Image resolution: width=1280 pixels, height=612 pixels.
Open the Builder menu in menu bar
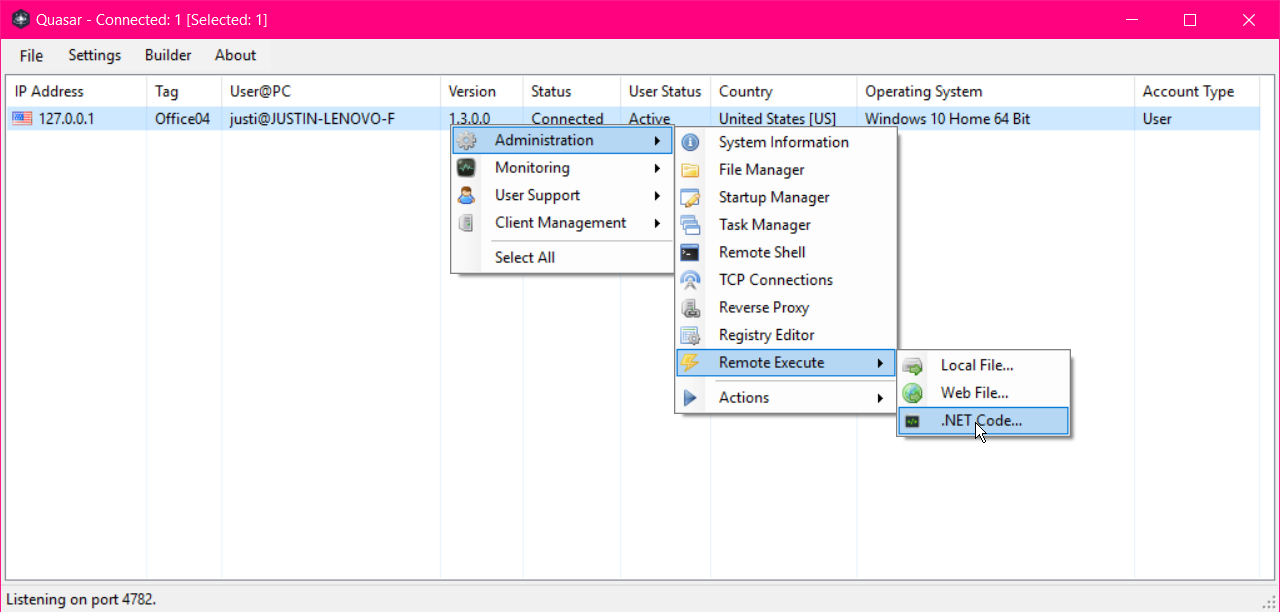(x=168, y=55)
